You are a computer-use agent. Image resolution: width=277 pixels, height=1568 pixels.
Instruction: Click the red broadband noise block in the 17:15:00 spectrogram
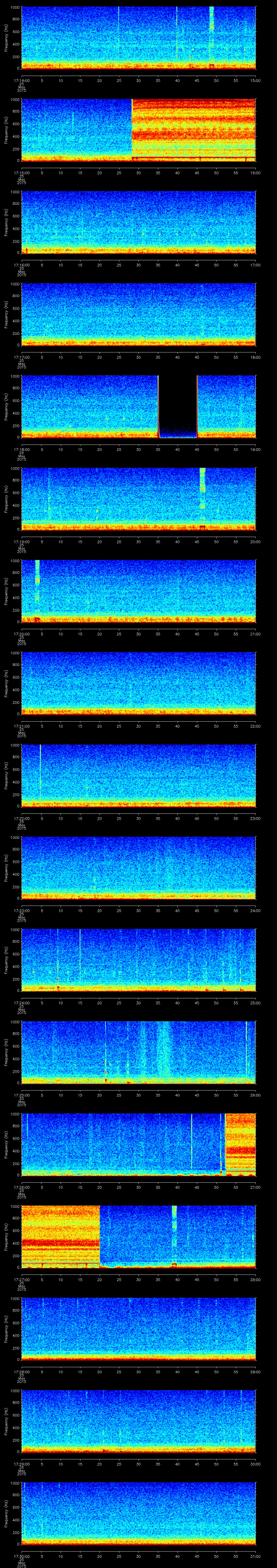(x=194, y=130)
